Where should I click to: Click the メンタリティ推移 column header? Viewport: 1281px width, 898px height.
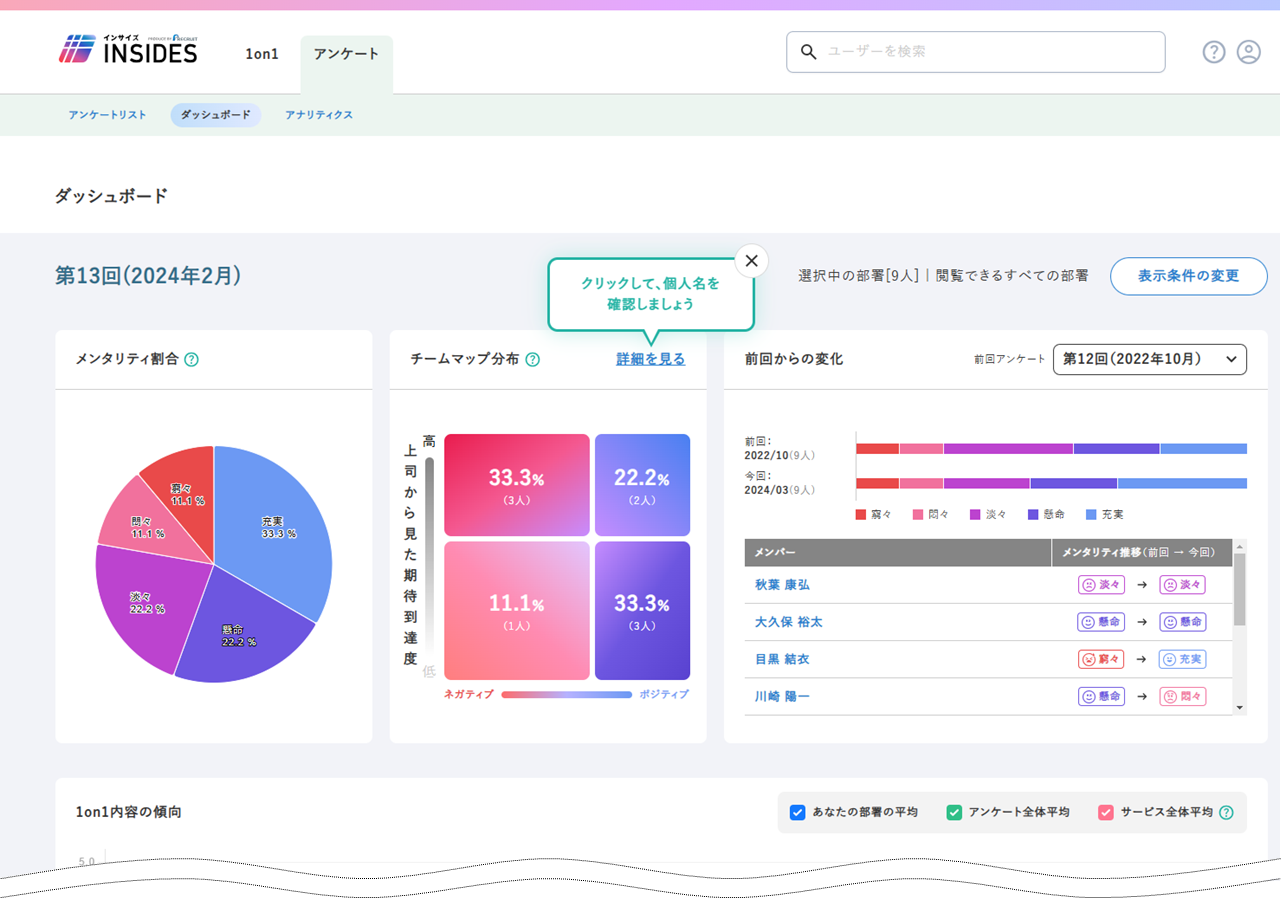click(x=1142, y=552)
